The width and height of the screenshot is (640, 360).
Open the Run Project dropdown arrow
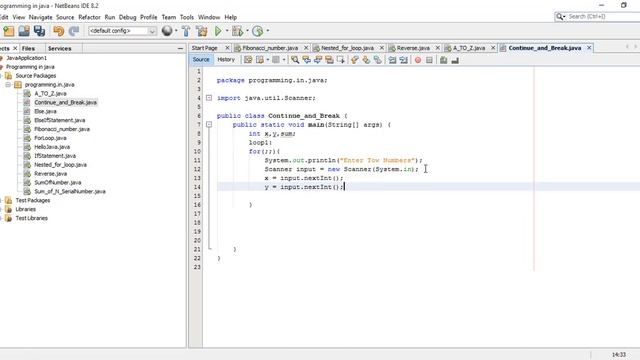click(227, 31)
